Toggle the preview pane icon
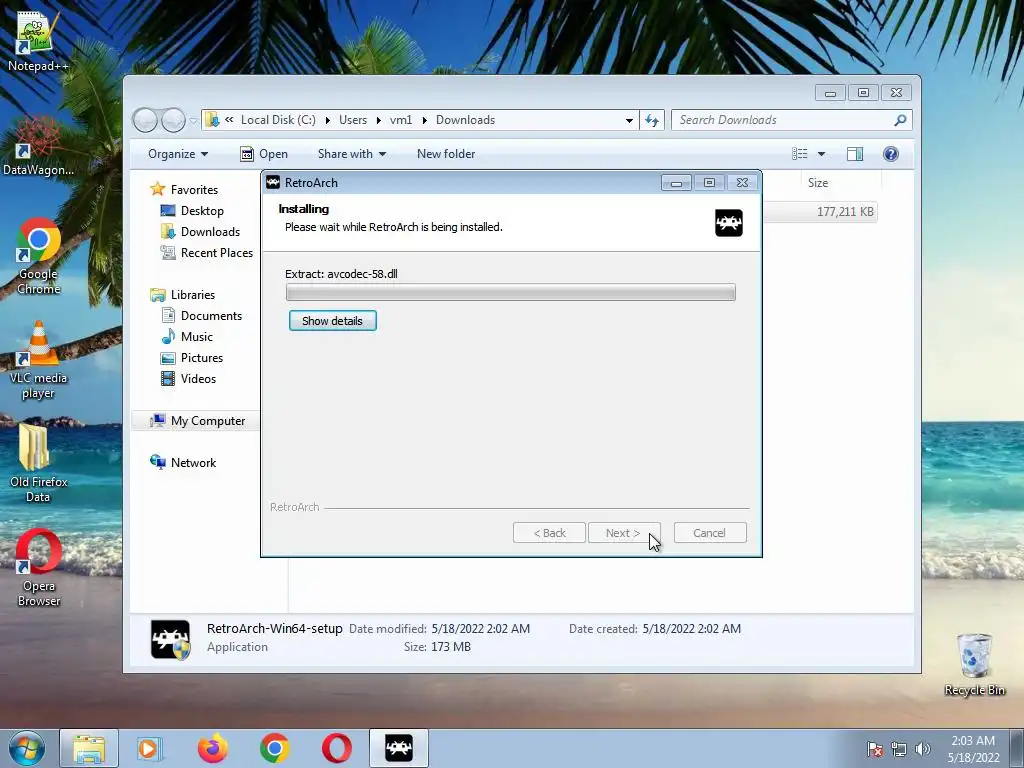Image resolution: width=1024 pixels, height=768 pixels. pos(854,154)
